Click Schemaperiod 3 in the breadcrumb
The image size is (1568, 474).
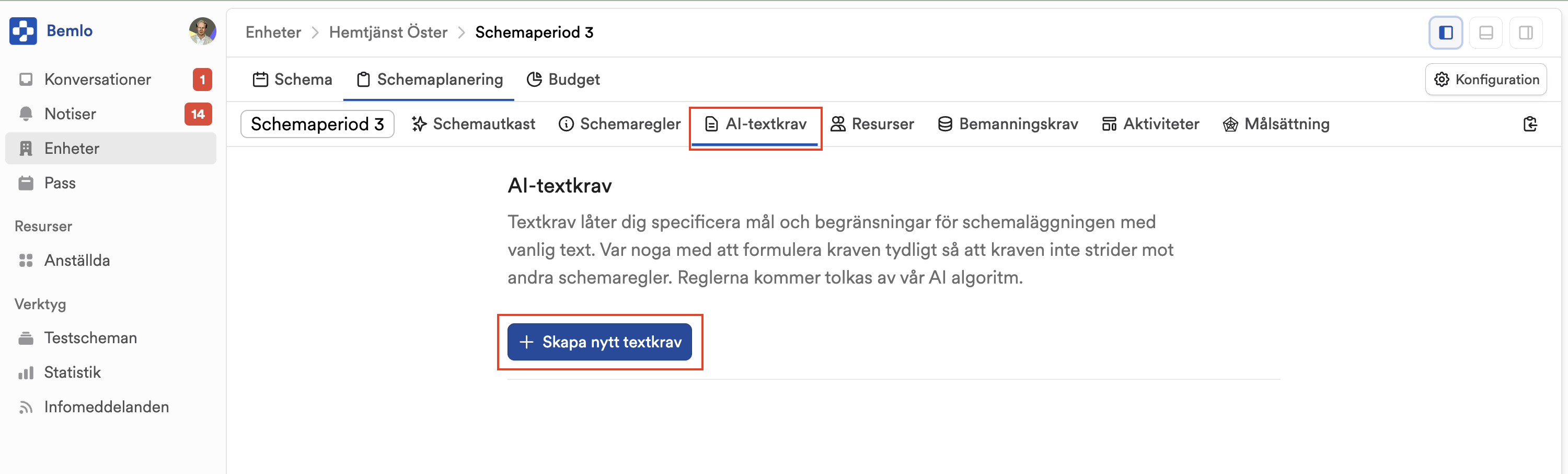(534, 32)
